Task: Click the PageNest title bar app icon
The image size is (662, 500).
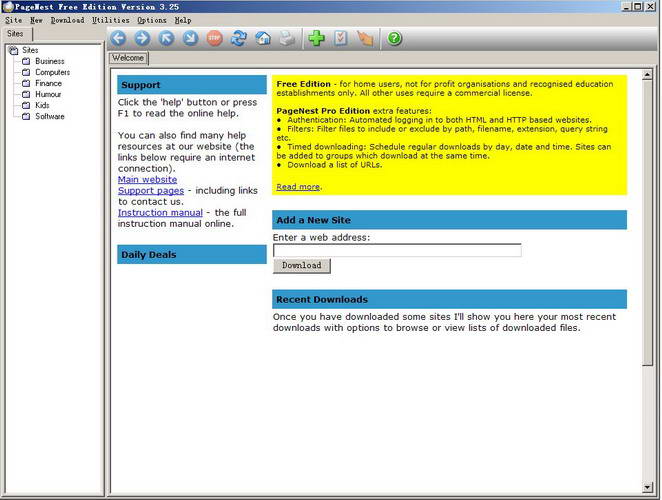Action: [x=8, y=7]
